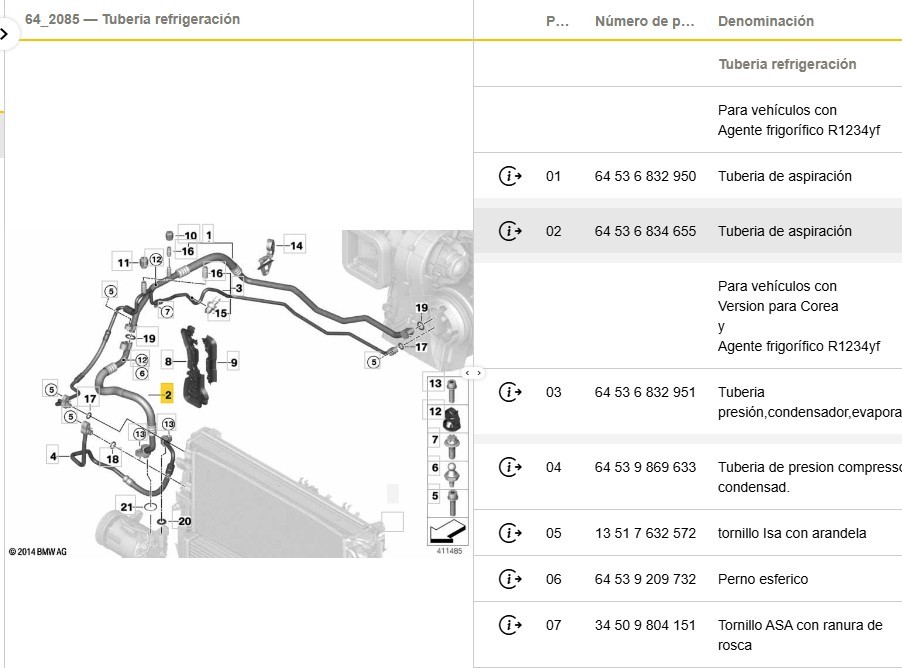Open details icon for row 03
Screen dimensions: 902x668
[510, 392]
